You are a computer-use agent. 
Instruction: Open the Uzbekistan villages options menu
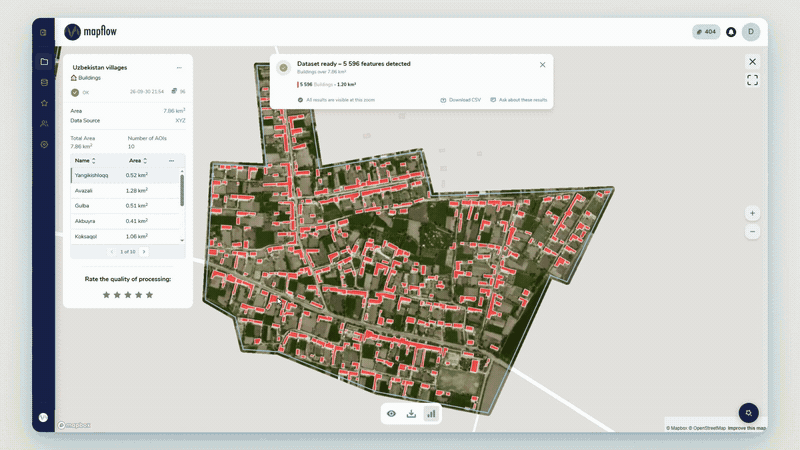179,68
